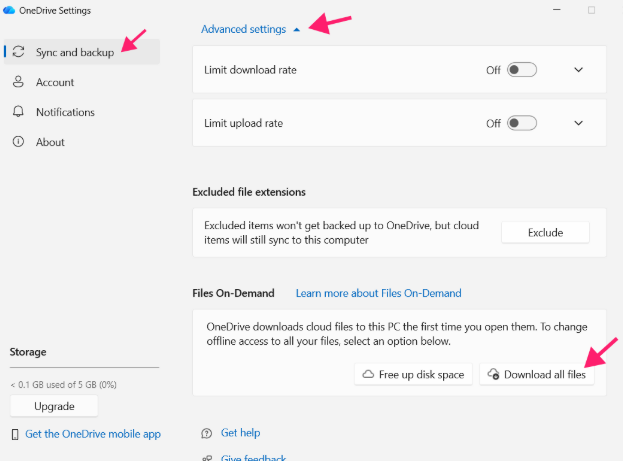Collapse the Advanced settings section
The height and width of the screenshot is (461, 623).
click(296, 30)
